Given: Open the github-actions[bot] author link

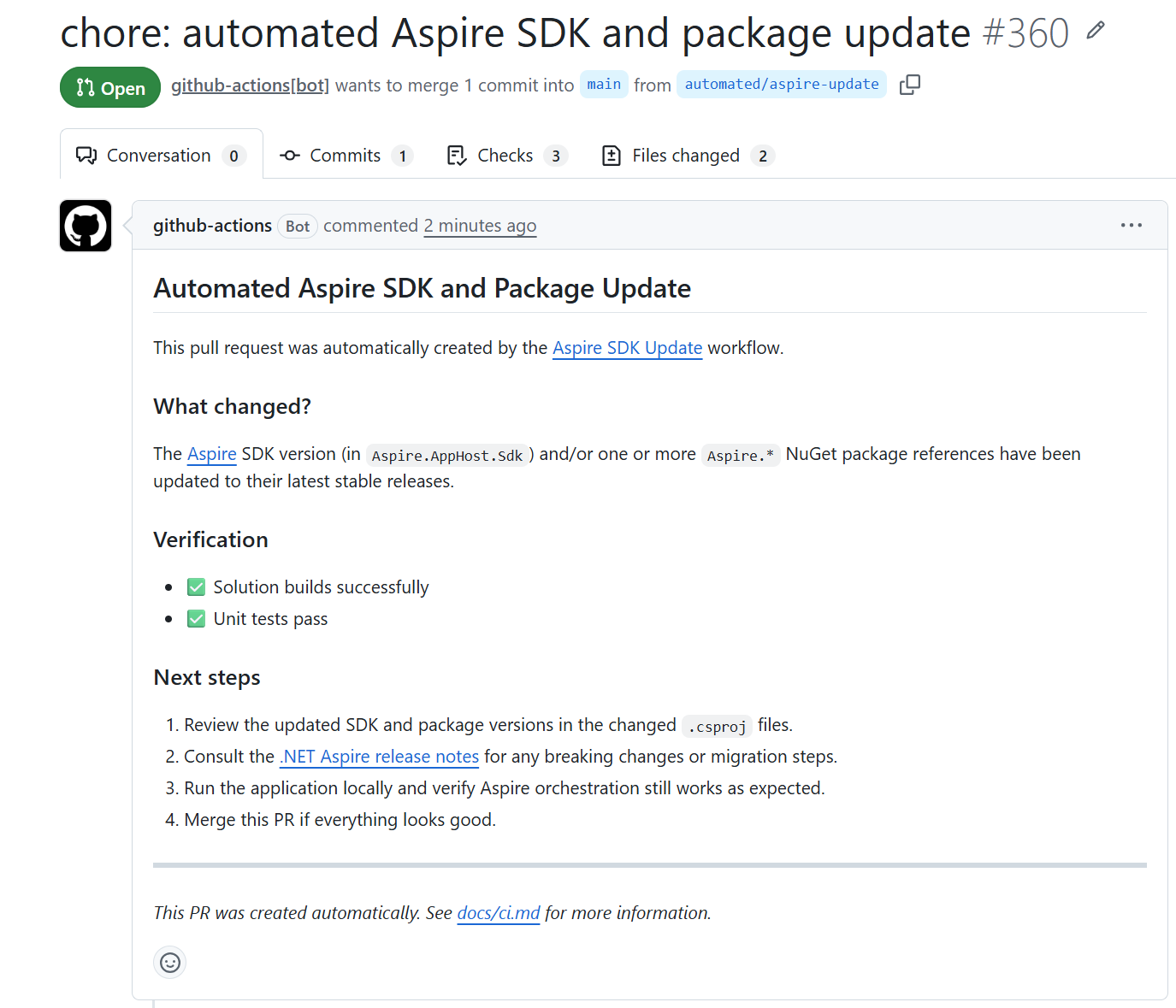Looking at the screenshot, I should pyautogui.click(x=250, y=85).
